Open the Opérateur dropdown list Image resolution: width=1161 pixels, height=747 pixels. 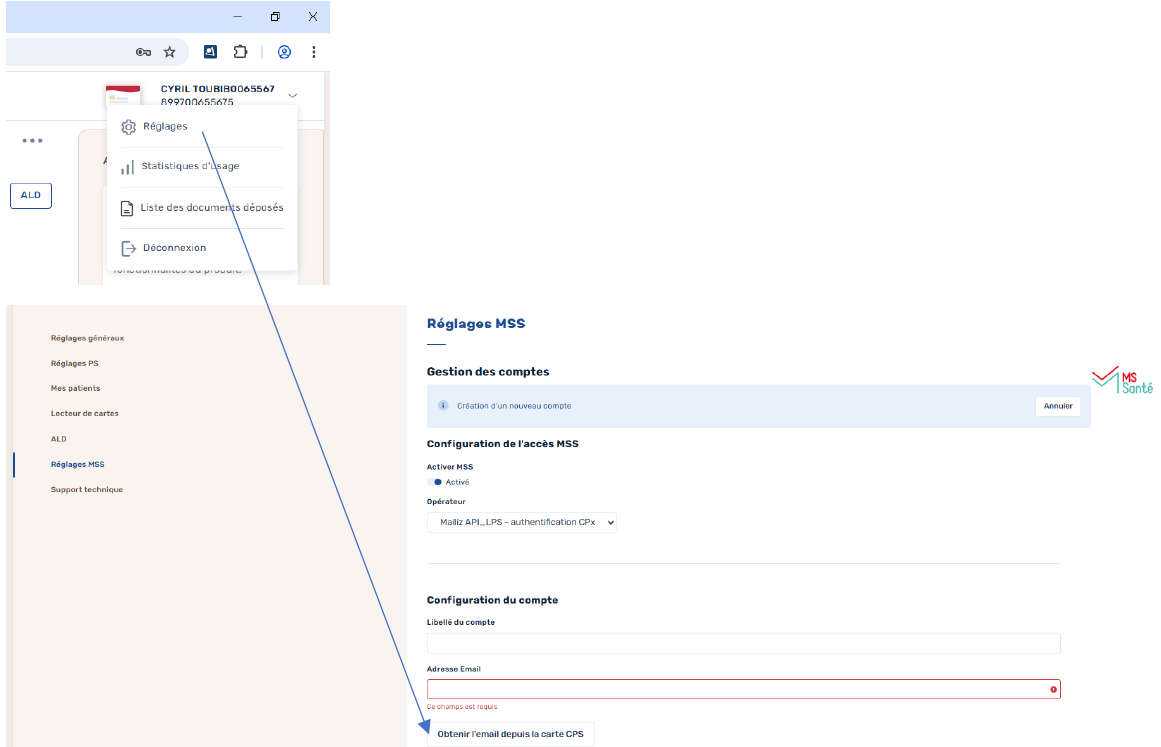[522, 522]
